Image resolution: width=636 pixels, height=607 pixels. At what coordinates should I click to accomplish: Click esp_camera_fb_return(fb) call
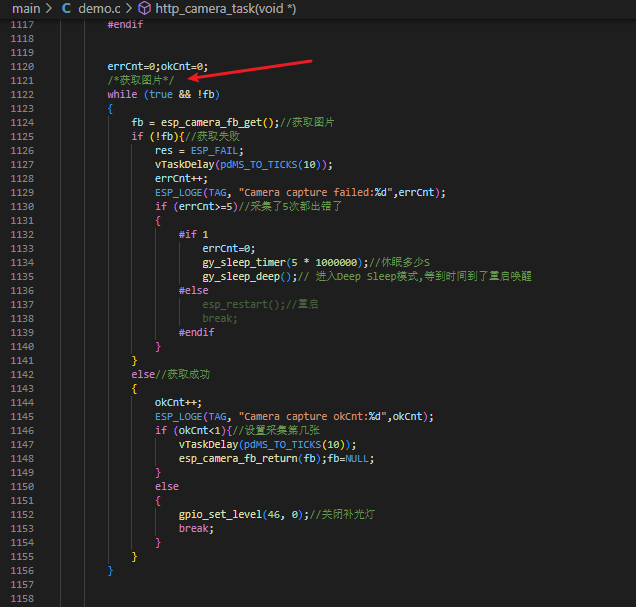pos(249,459)
